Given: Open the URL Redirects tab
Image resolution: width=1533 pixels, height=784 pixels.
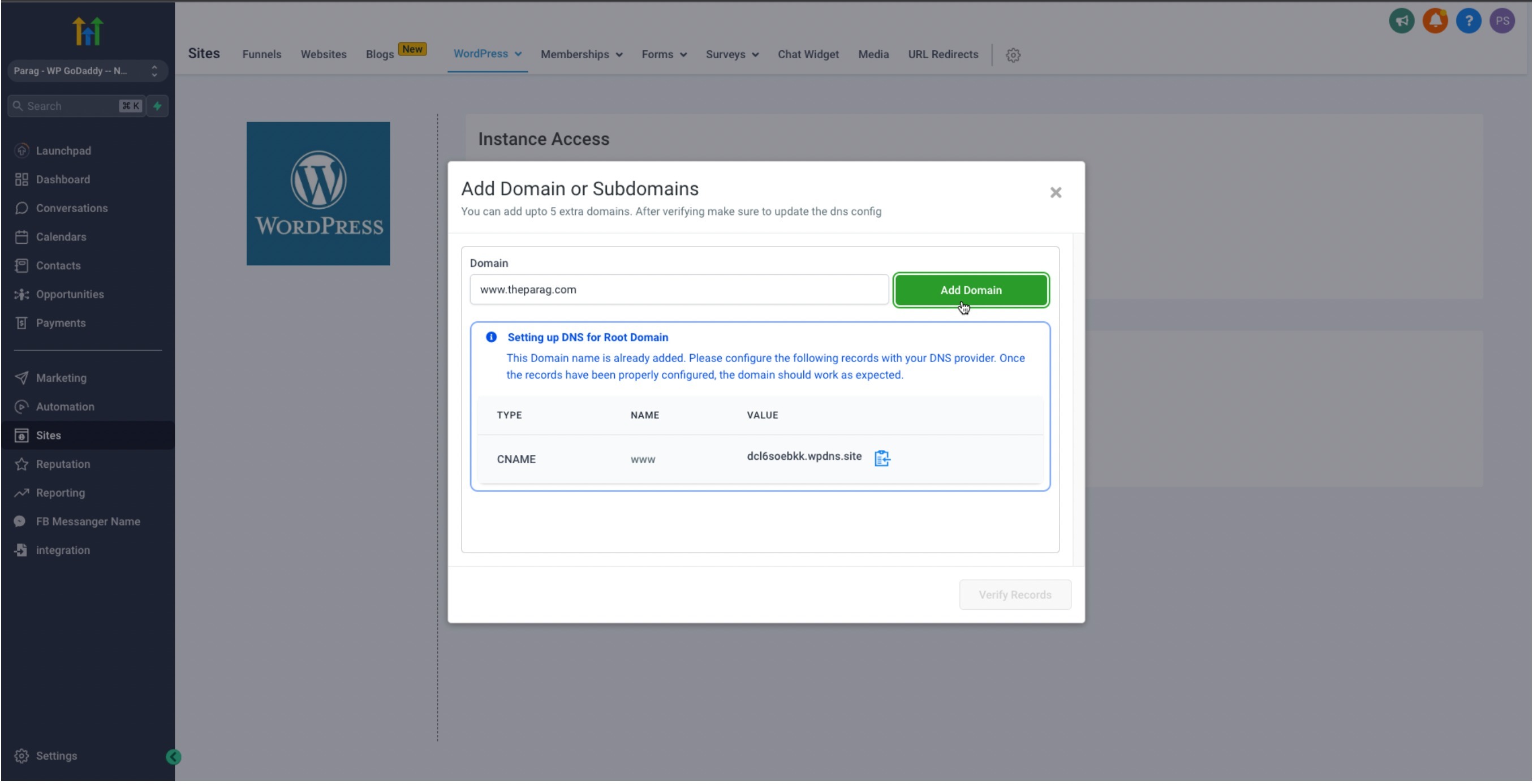Looking at the screenshot, I should point(942,54).
